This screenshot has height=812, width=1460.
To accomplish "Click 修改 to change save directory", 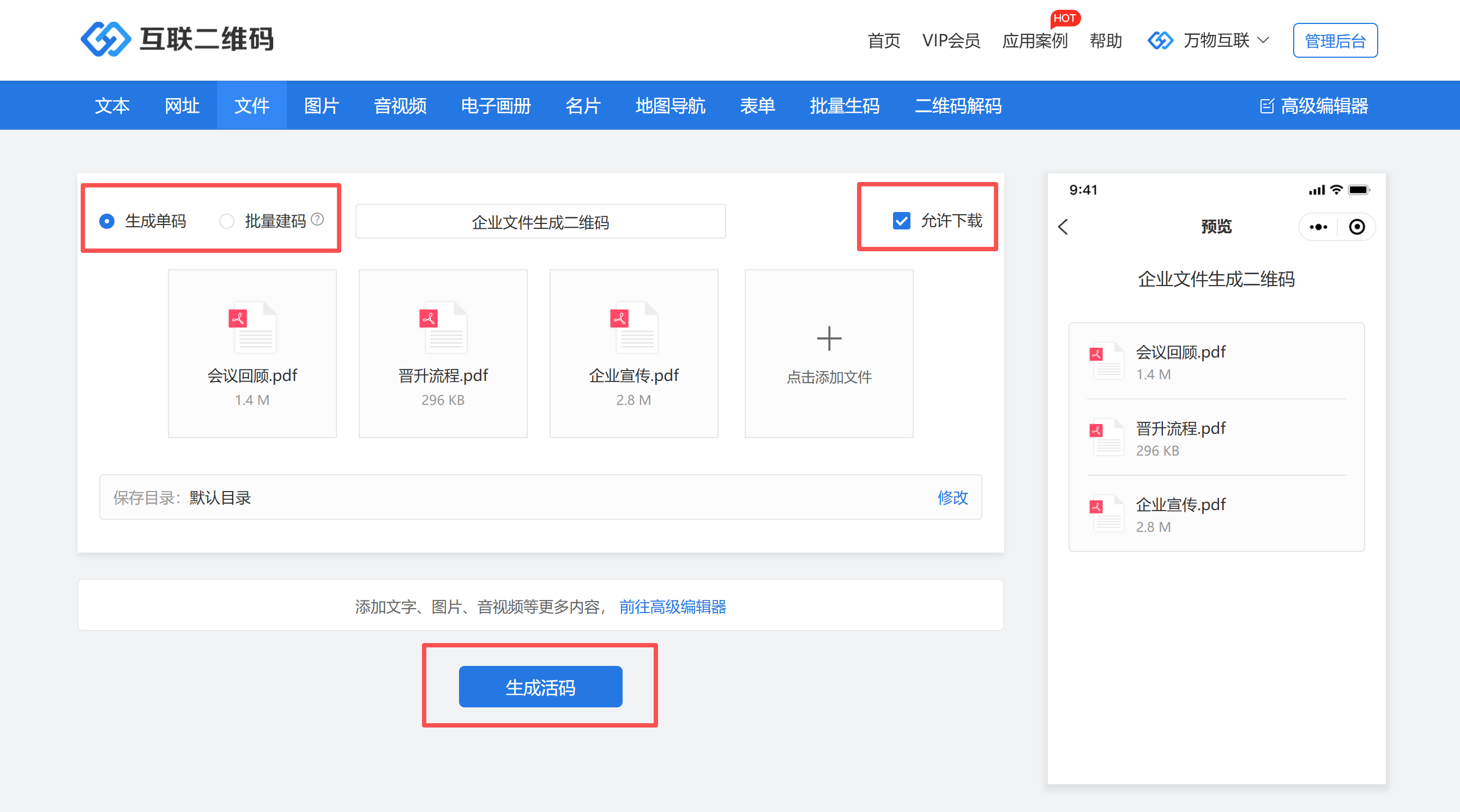I will [x=952, y=497].
